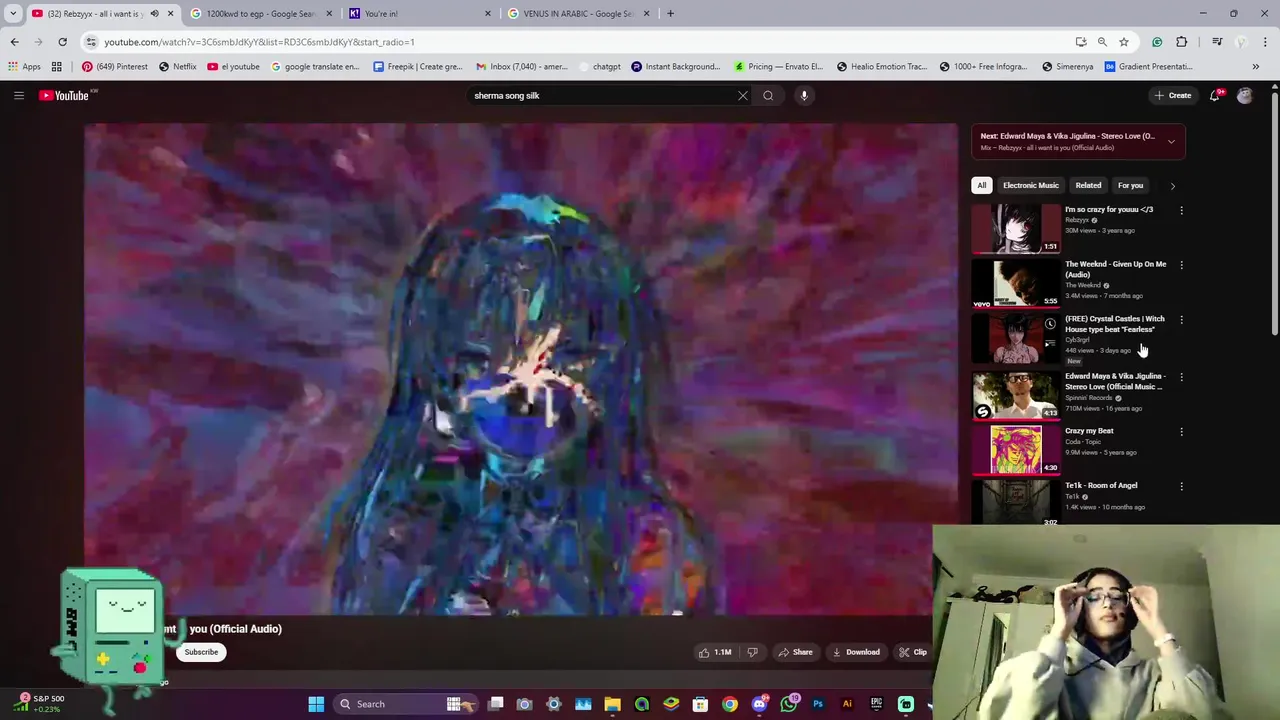Viewport: 1280px width, 720px height.
Task: Select the Electronic Music filter chip
Action: point(1031,185)
